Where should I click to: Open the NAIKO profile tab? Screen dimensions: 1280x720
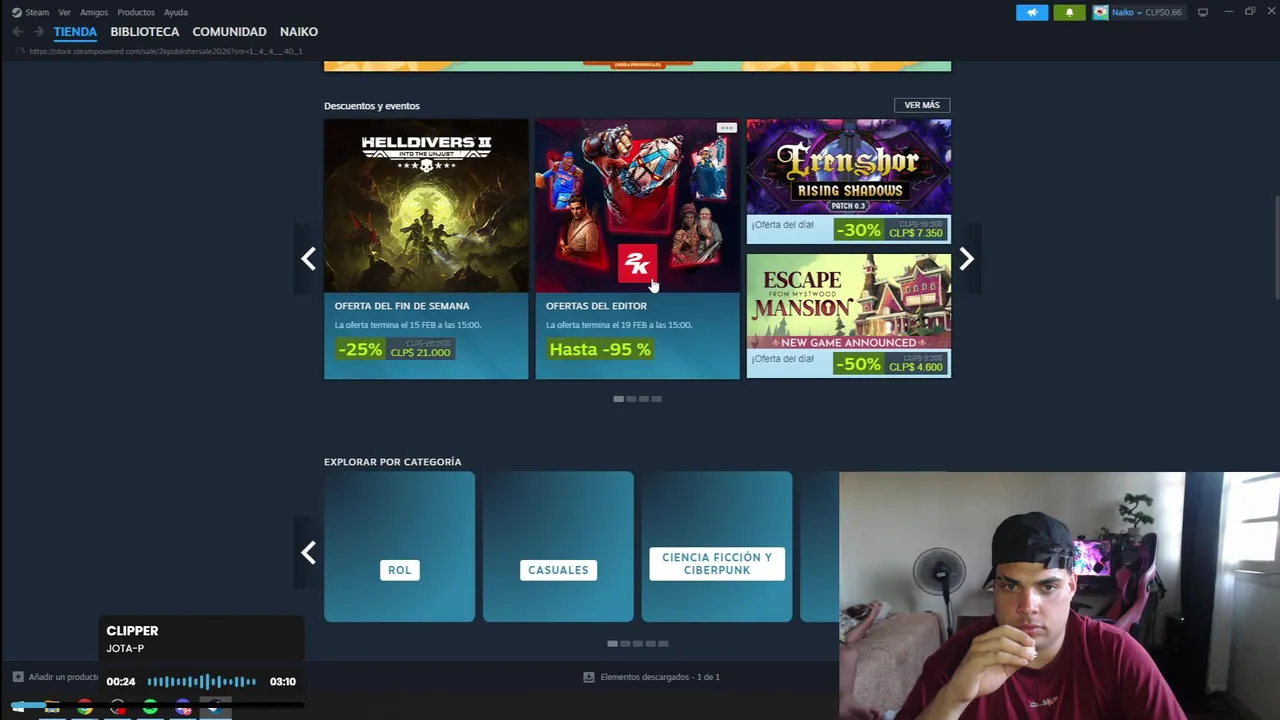[299, 32]
